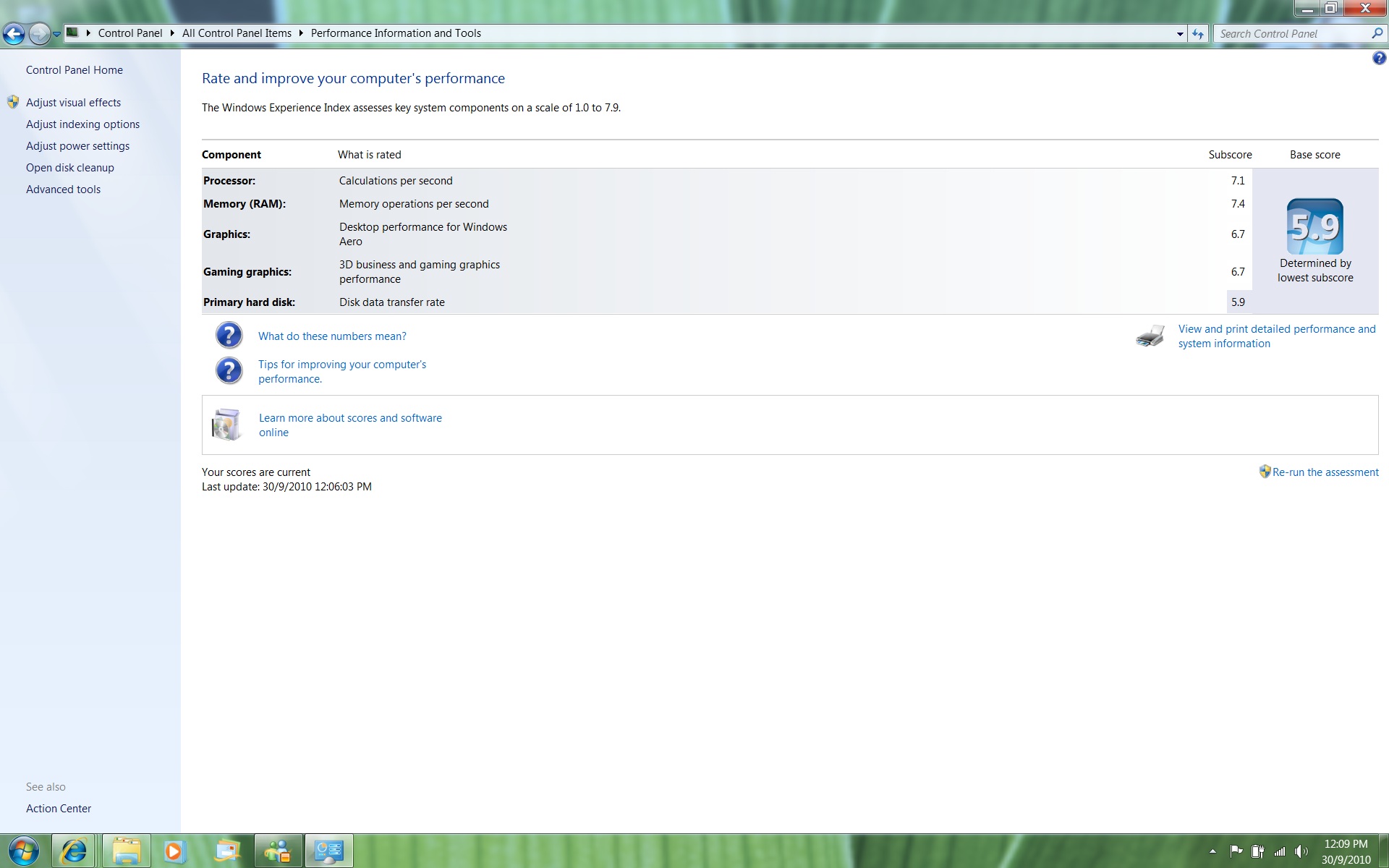The height and width of the screenshot is (868, 1389).
Task: Click the Gaming graphics row label
Action: click(247, 272)
